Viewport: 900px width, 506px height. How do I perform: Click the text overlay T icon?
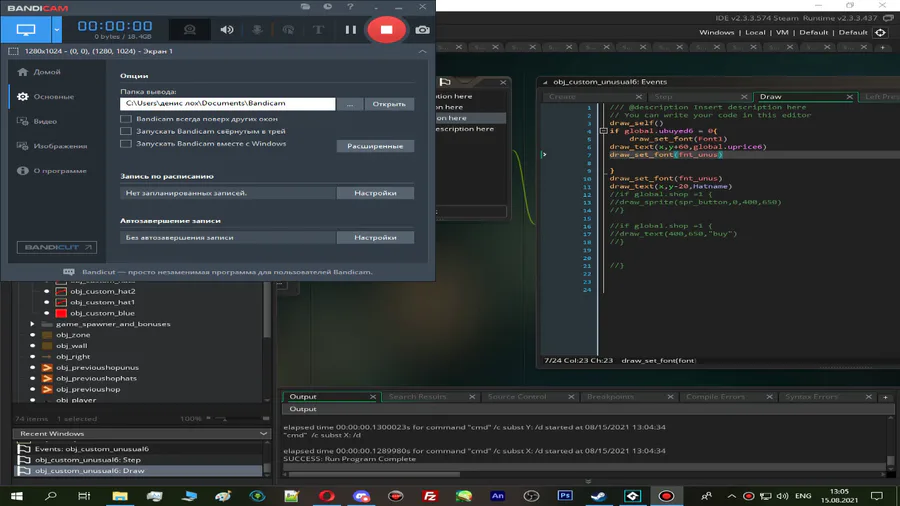tap(318, 30)
